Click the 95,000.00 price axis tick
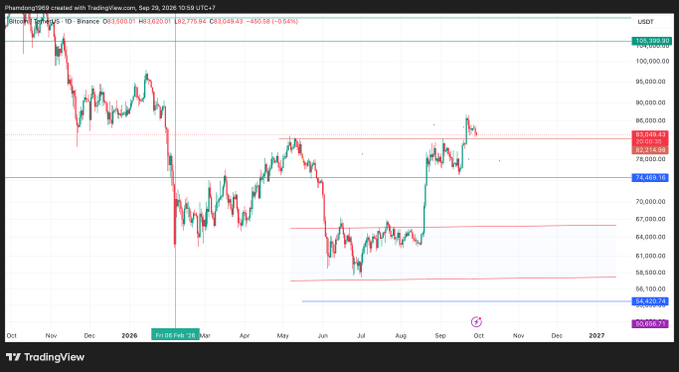679x372 pixels. [x=650, y=81]
